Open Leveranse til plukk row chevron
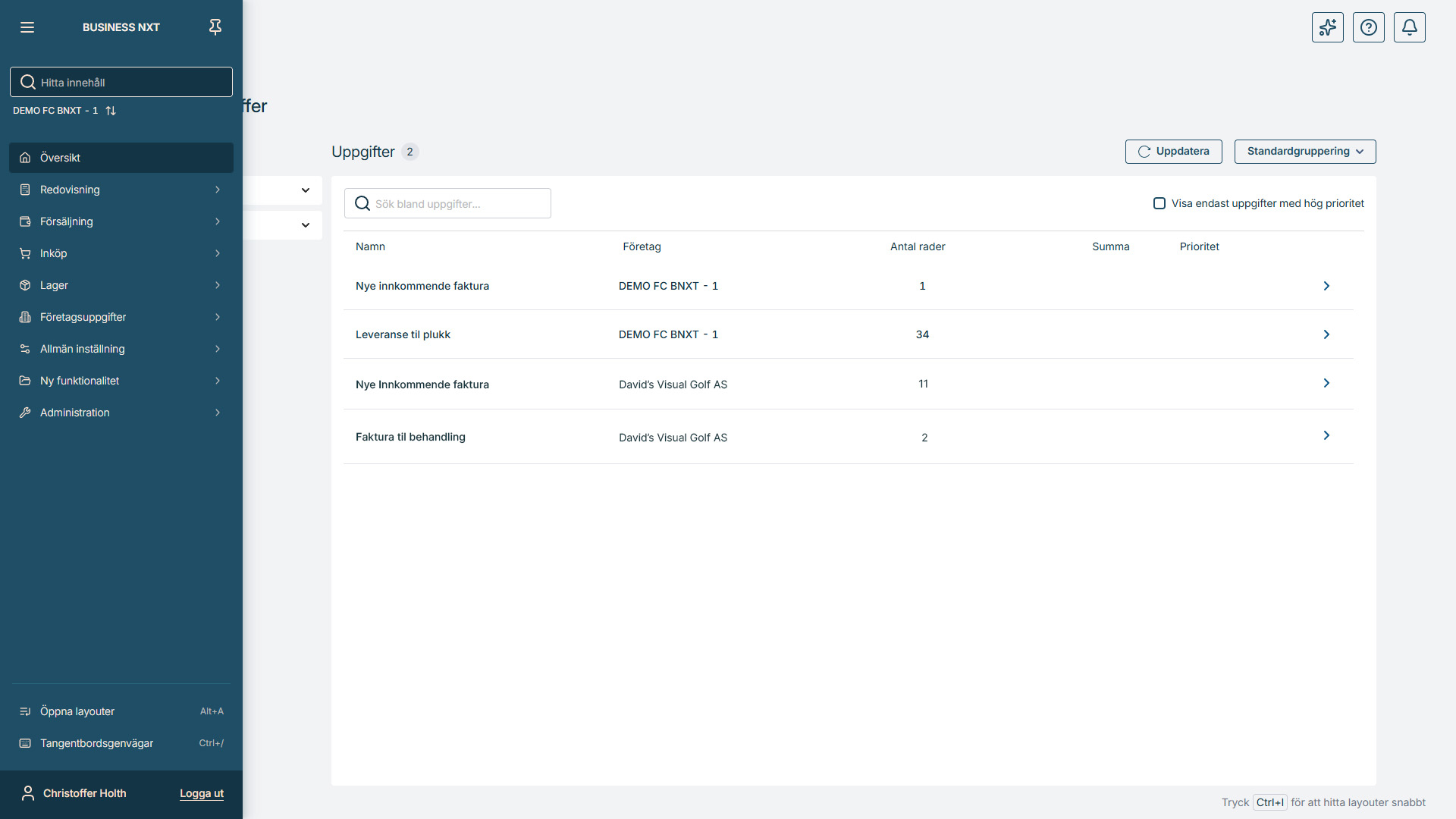The height and width of the screenshot is (819, 1456). [x=1326, y=334]
